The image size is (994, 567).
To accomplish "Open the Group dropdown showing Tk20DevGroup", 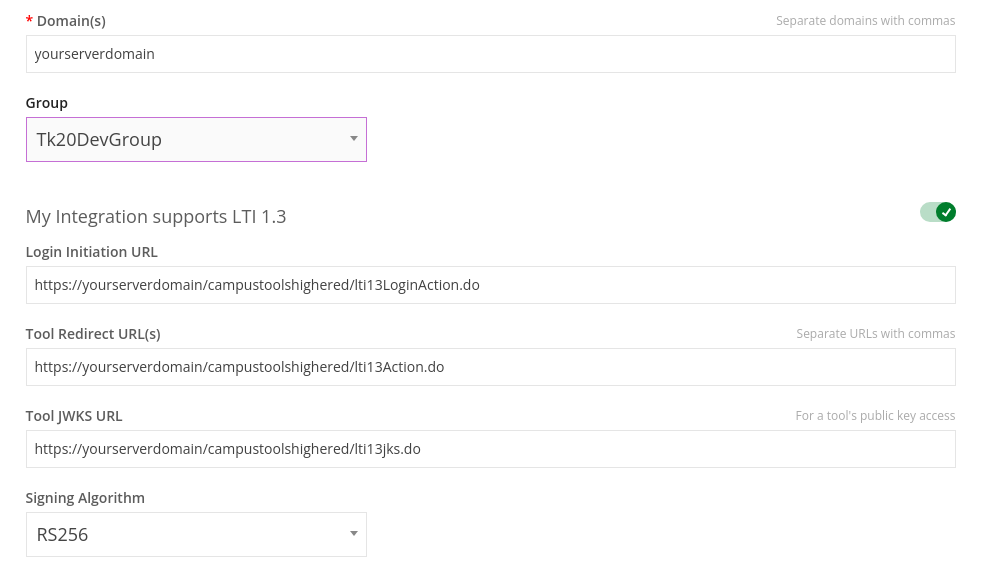I will coord(196,140).
